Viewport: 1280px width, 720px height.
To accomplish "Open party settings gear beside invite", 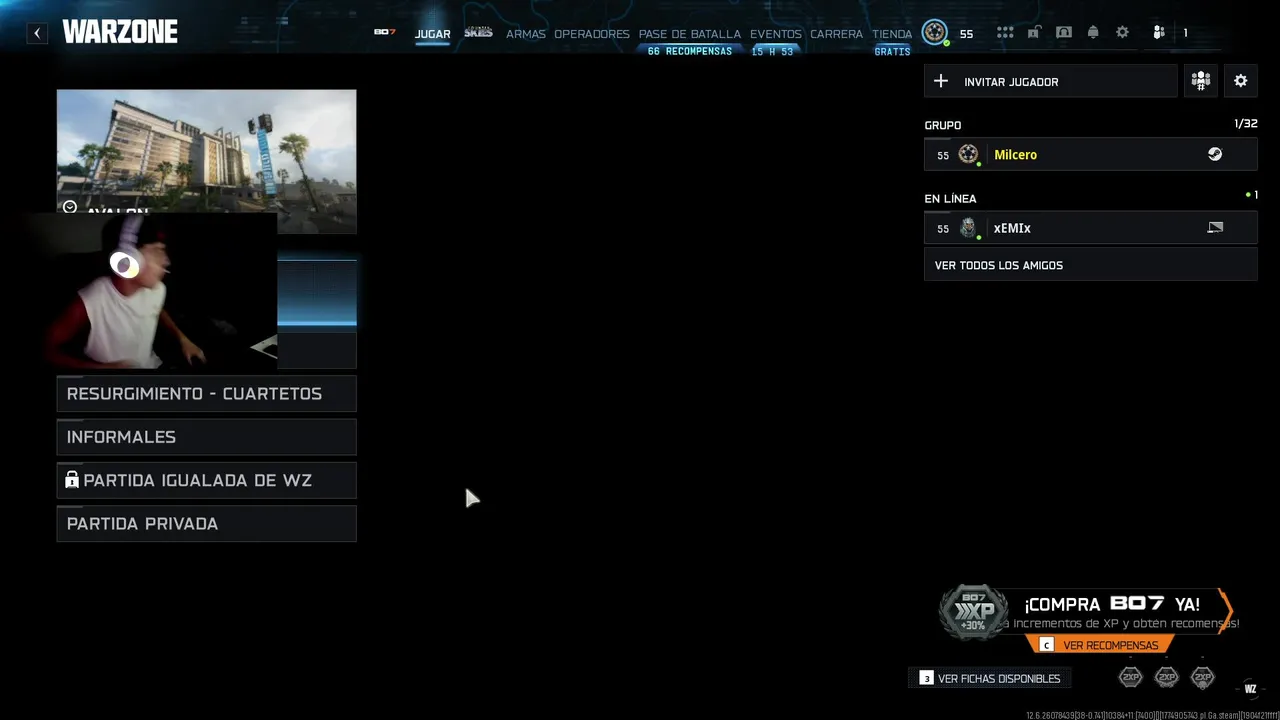I will (1241, 81).
